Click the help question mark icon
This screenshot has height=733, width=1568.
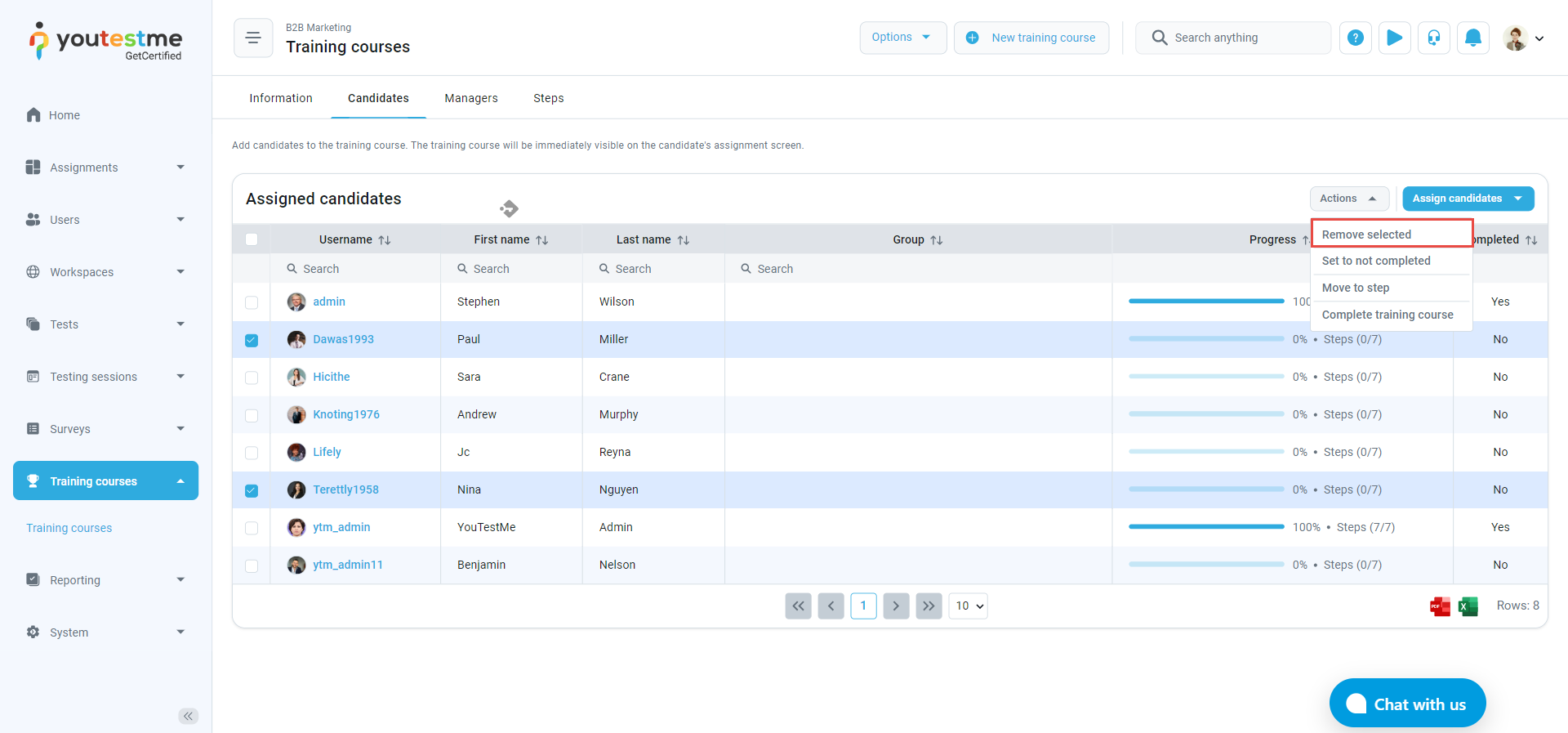[1355, 38]
